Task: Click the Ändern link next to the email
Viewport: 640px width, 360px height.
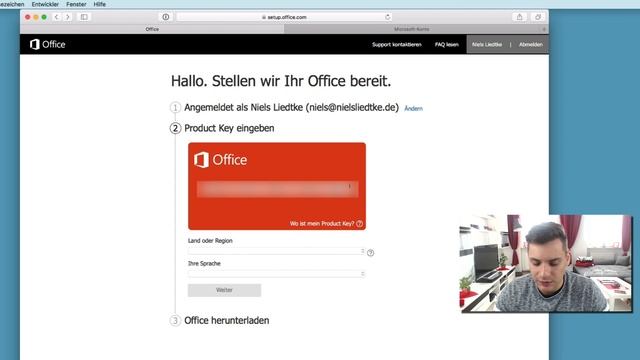Action: coord(413,109)
